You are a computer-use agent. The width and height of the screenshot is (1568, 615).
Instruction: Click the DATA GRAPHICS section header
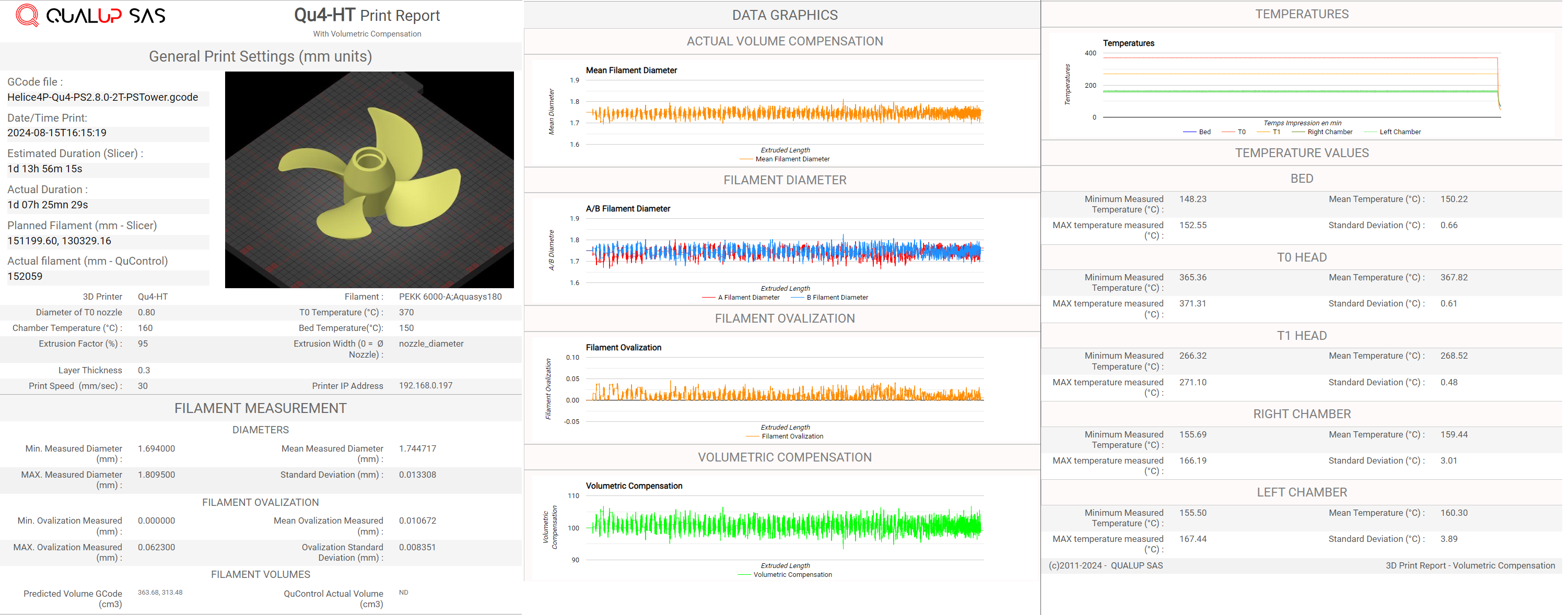(784, 15)
